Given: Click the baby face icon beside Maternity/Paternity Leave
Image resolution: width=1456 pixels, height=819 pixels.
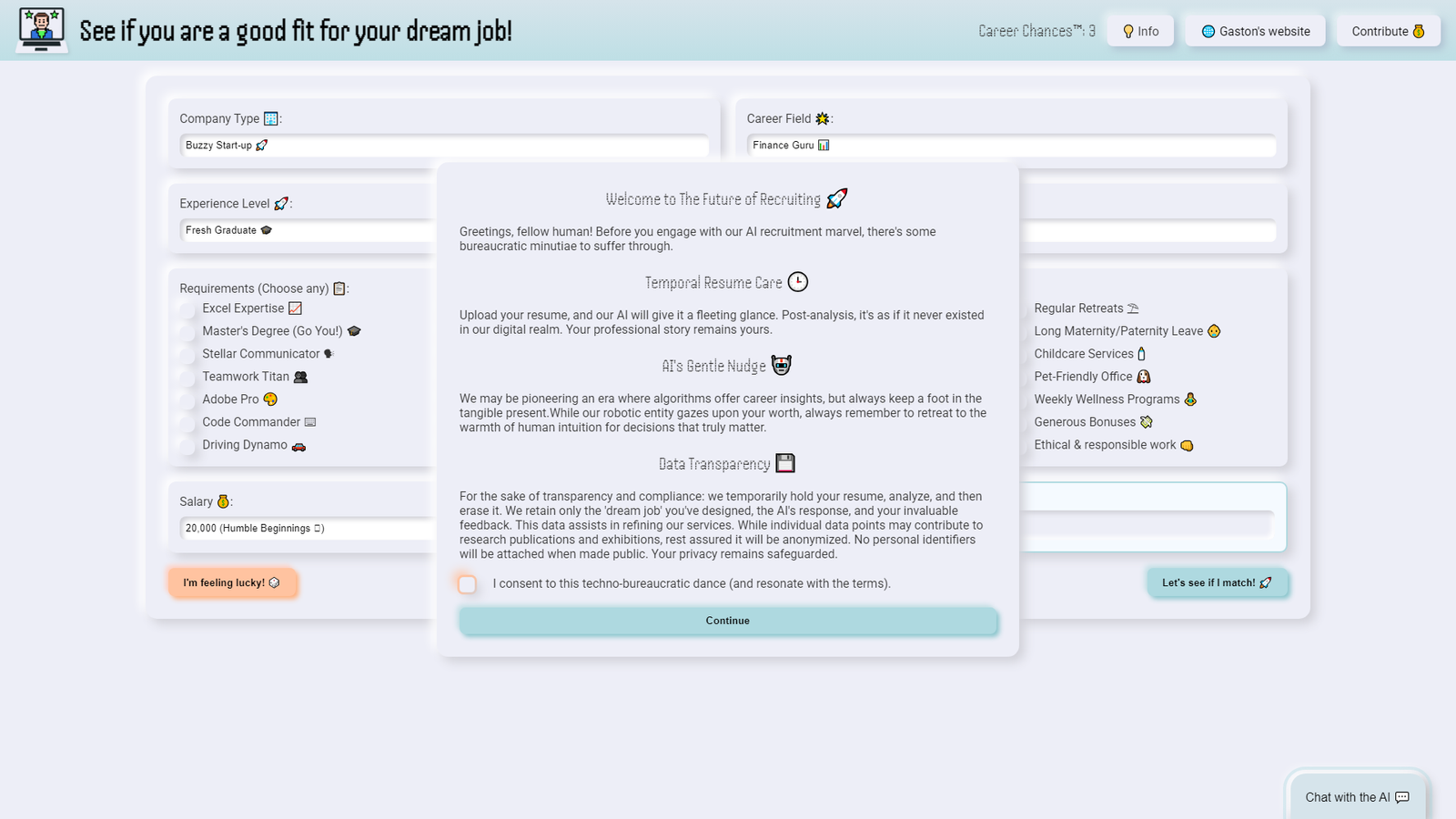Looking at the screenshot, I should (1214, 331).
